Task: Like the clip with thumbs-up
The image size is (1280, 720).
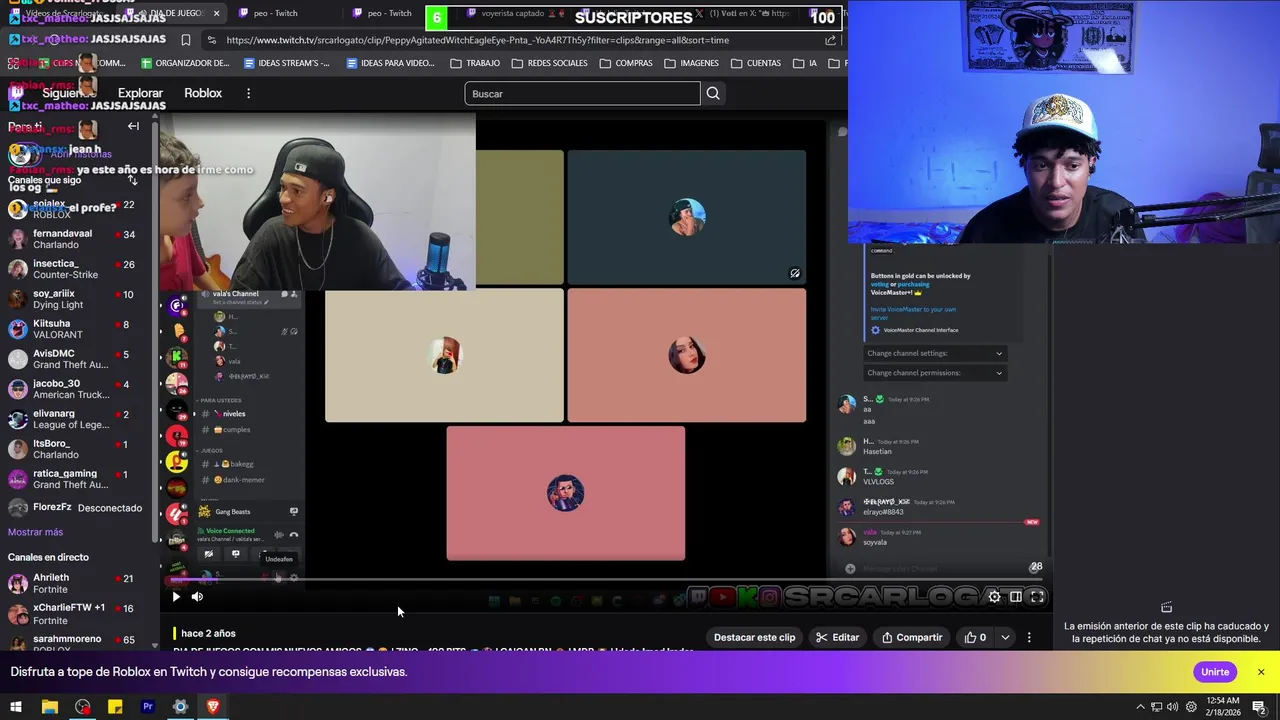Action: coord(975,637)
